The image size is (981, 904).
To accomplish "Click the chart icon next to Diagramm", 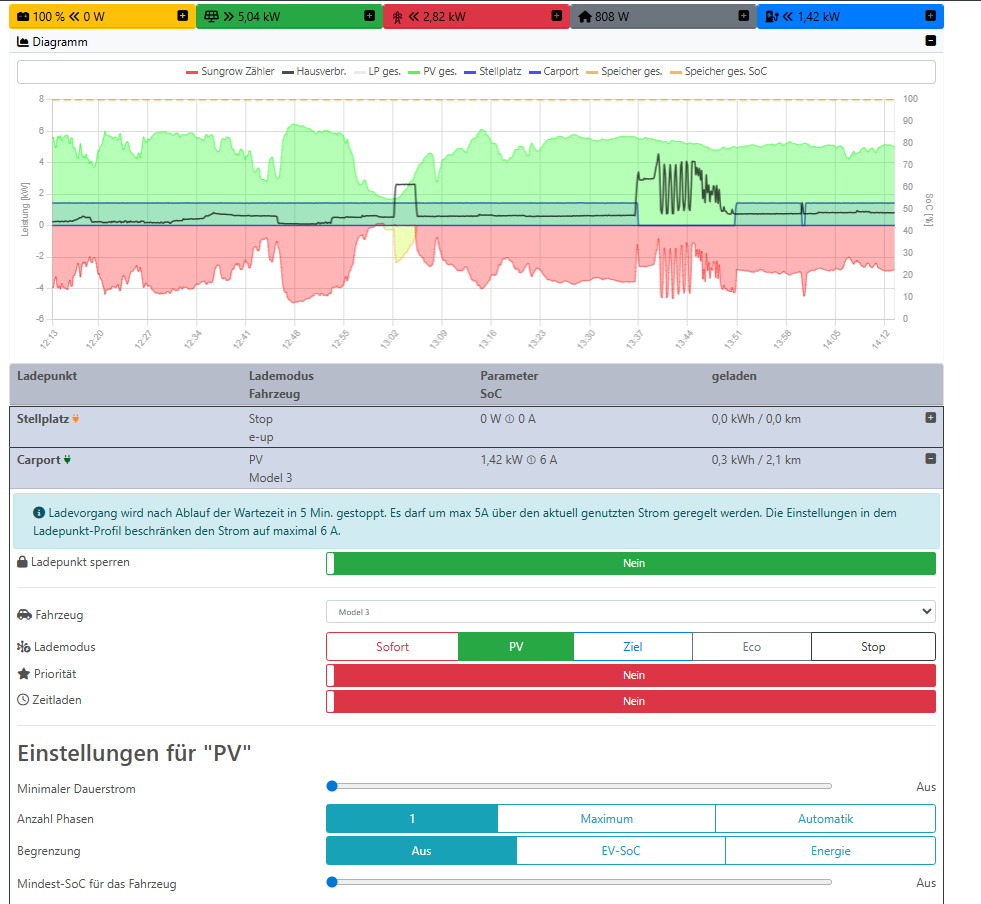I will pyautogui.click(x=22, y=41).
